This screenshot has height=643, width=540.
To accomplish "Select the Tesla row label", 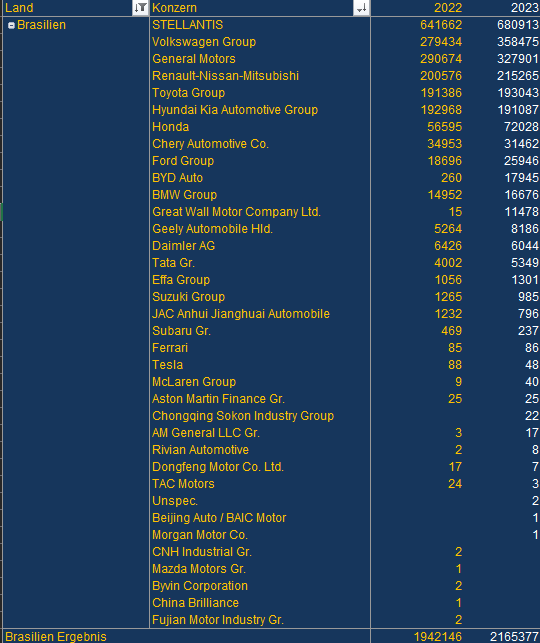I will pos(167,365).
